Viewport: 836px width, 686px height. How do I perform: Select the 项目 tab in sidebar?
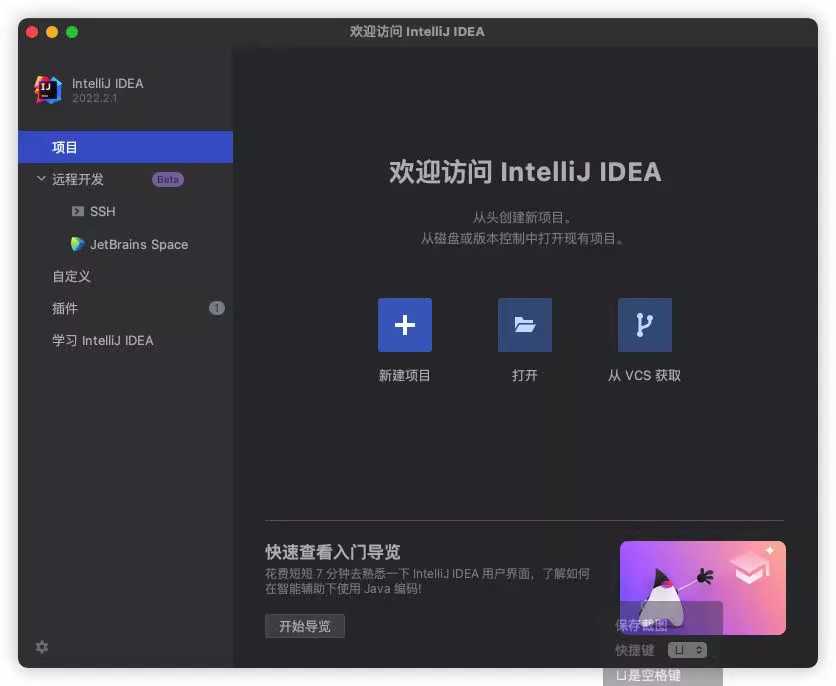pos(126,147)
